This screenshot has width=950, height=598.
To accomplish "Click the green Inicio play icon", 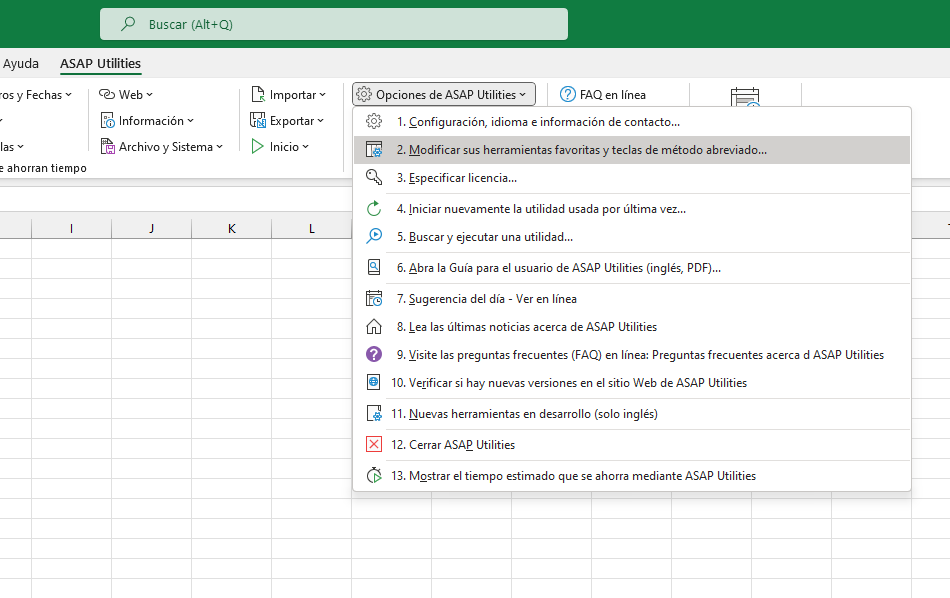I will pos(257,147).
